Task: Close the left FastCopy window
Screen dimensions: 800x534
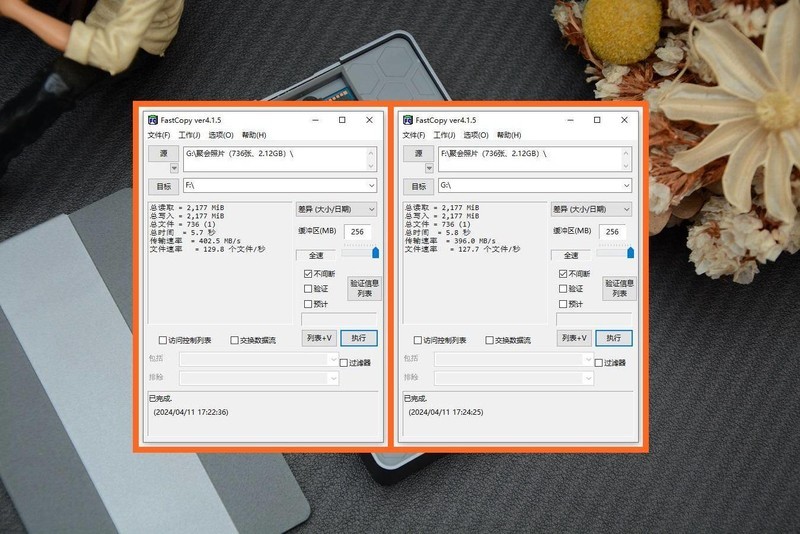Action: pos(369,120)
